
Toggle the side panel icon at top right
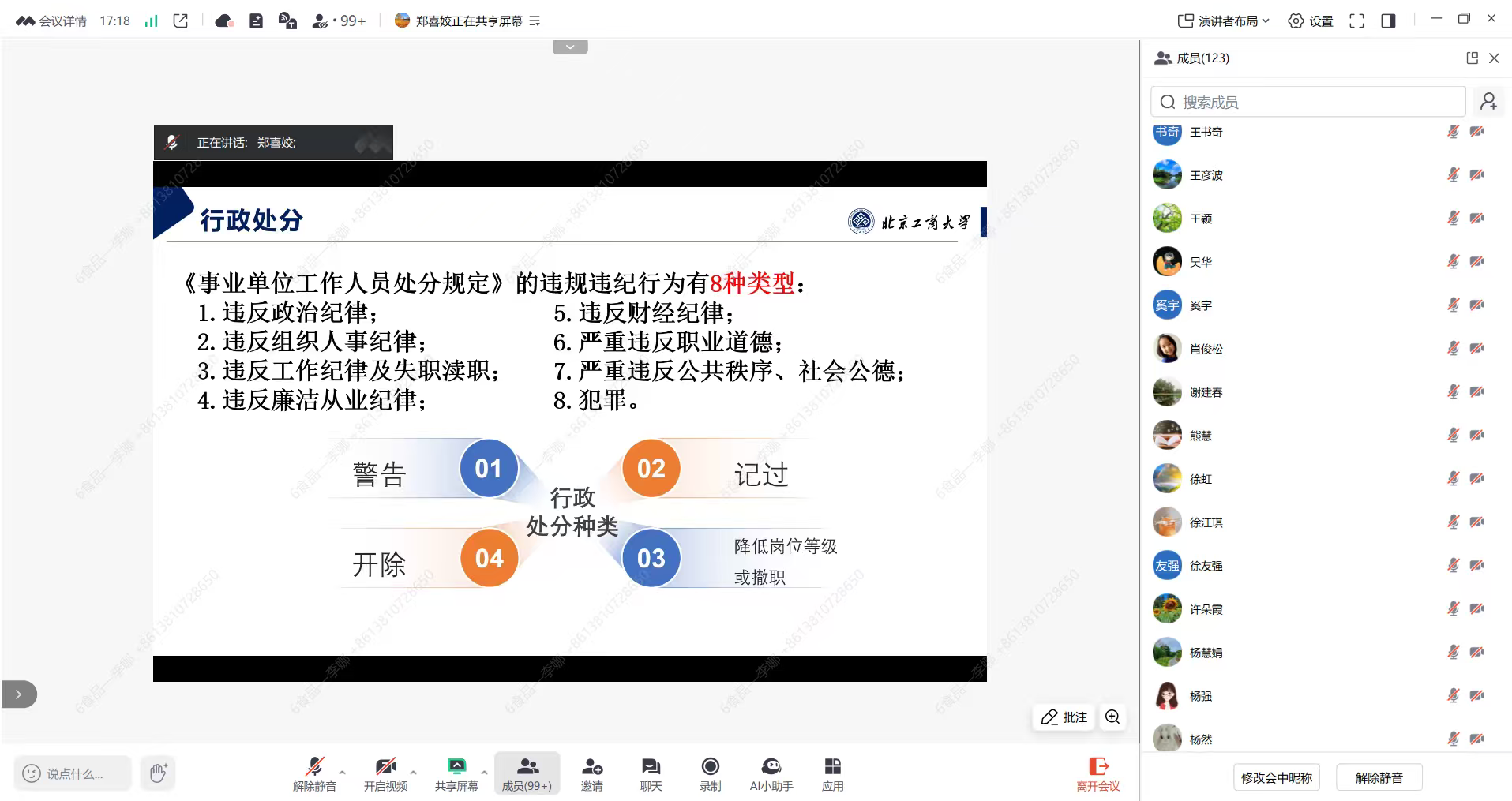pos(1388,21)
